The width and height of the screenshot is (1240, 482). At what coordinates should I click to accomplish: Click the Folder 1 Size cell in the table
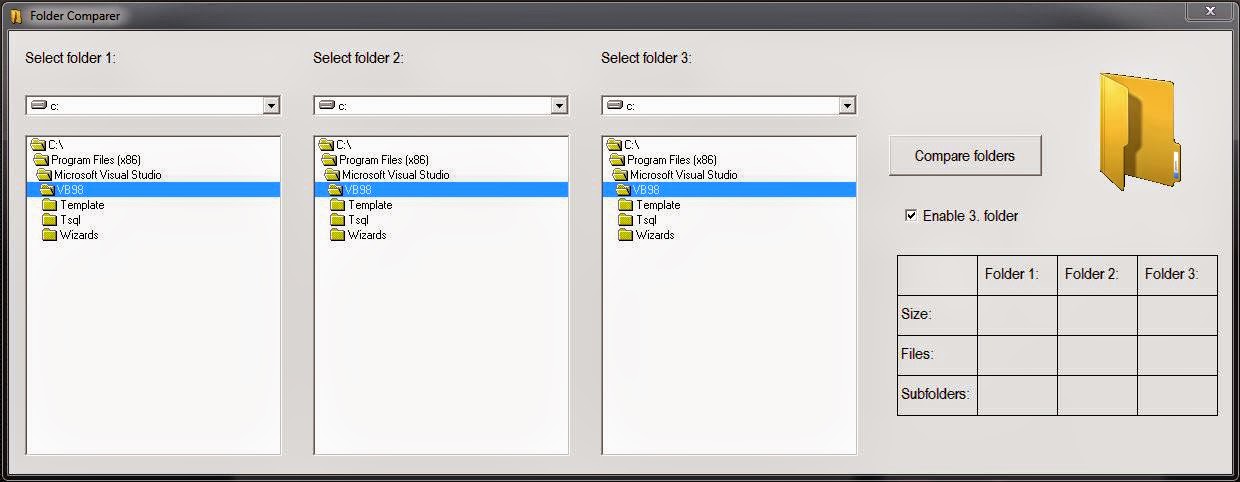(1017, 315)
